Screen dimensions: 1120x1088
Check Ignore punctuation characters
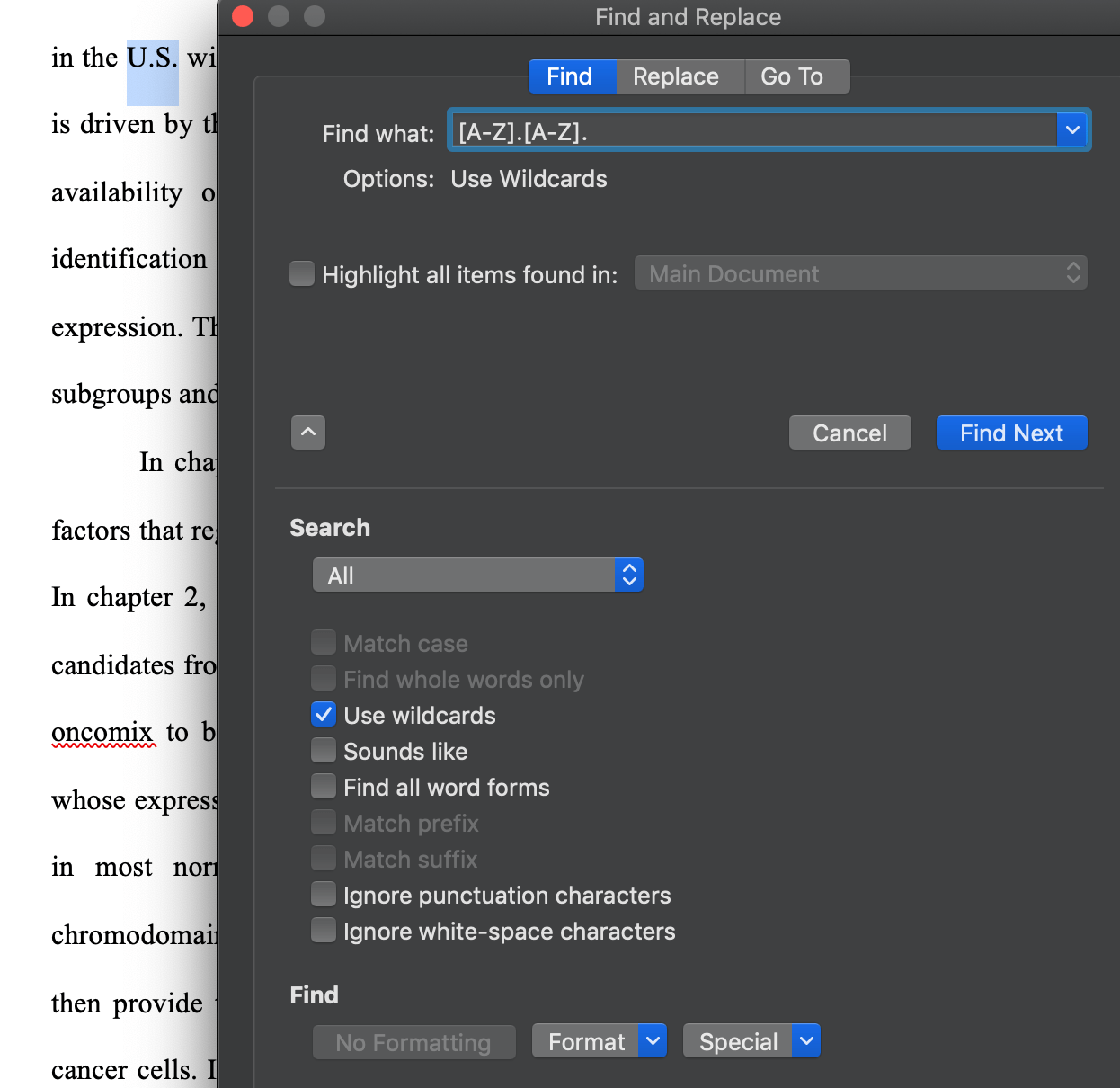pyautogui.click(x=324, y=895)
